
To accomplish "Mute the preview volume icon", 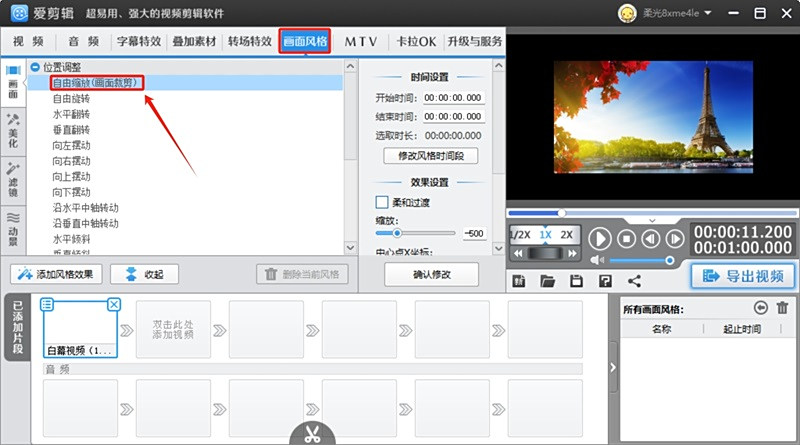I will coord(597,260).
